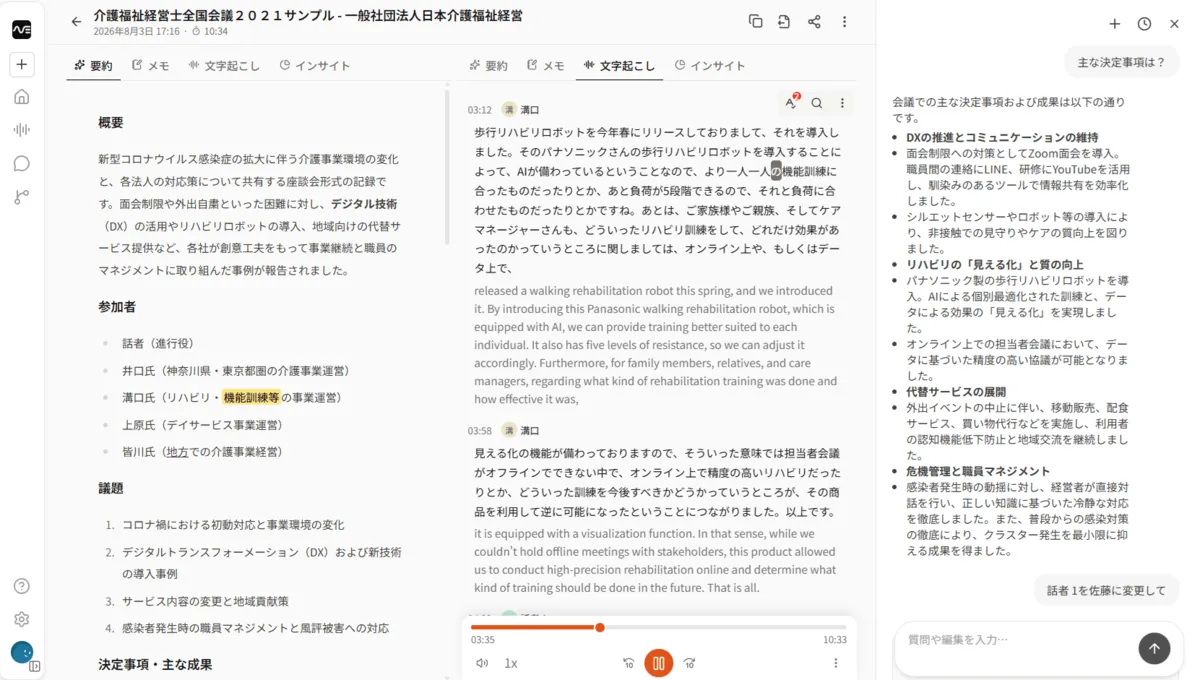Click the share icon in the header

[814, 21]
